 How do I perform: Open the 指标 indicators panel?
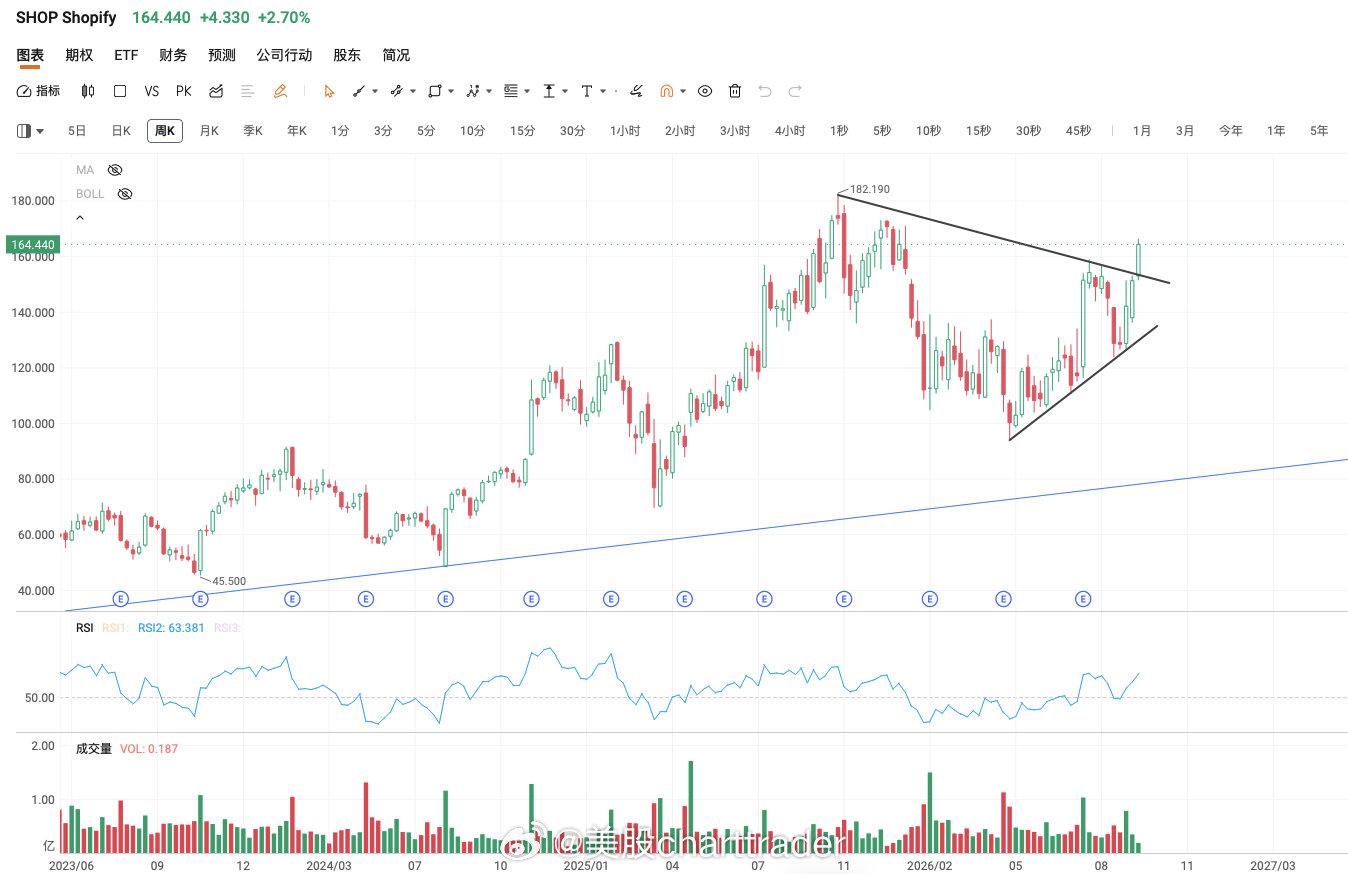38,91
